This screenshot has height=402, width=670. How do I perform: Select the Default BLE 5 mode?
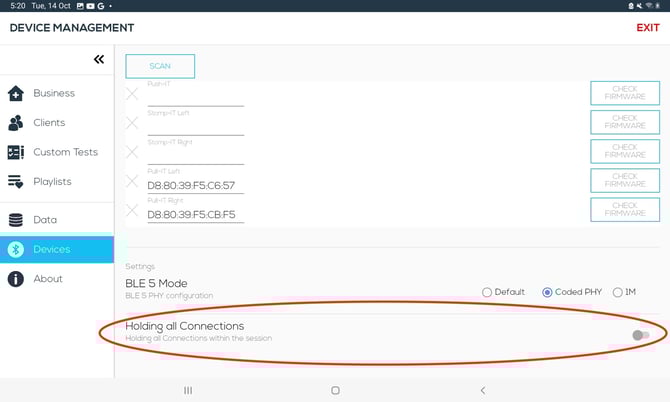pyautogui.click(x=487, y=292)
